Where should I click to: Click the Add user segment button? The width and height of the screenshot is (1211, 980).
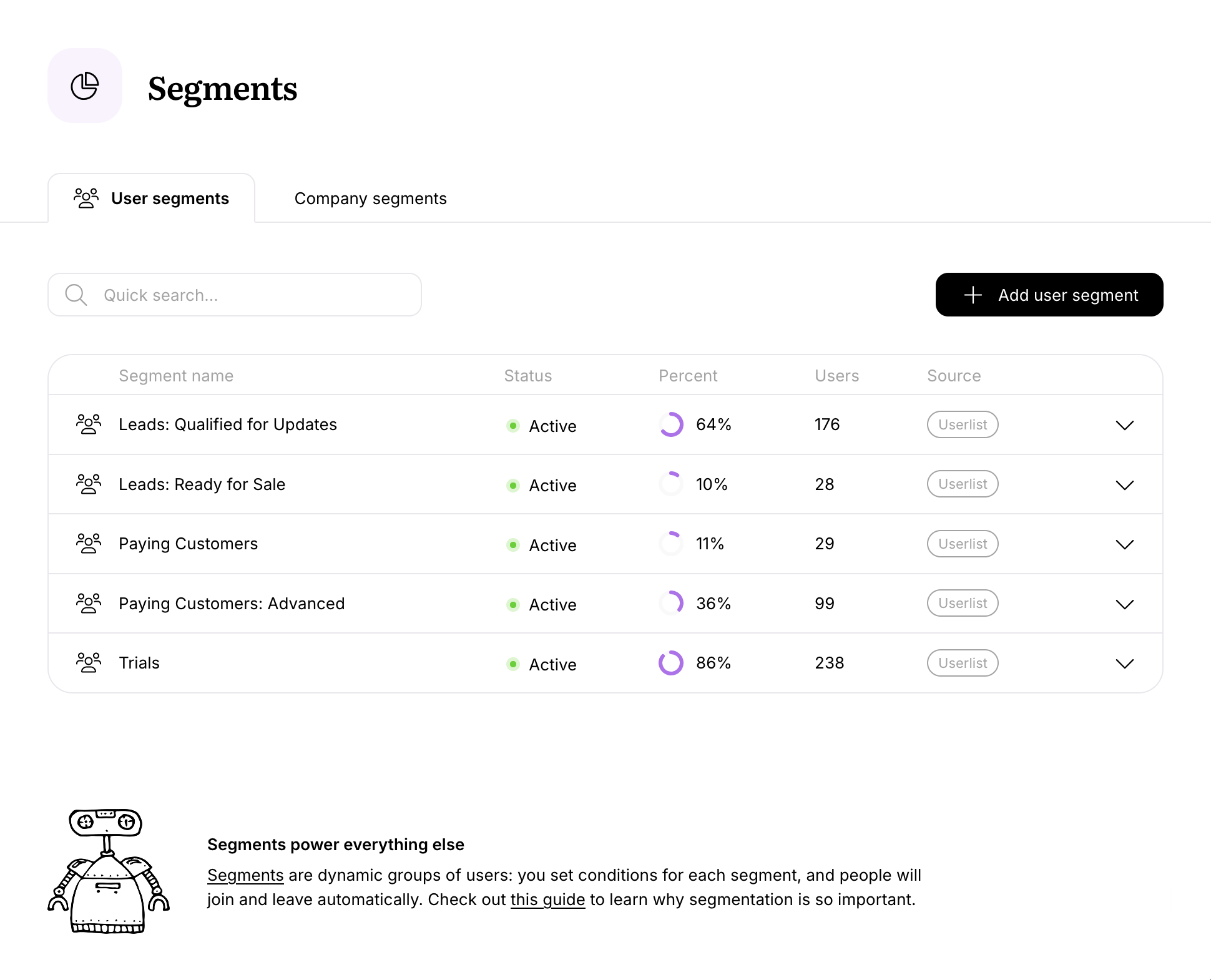(x=1049, y=294)
